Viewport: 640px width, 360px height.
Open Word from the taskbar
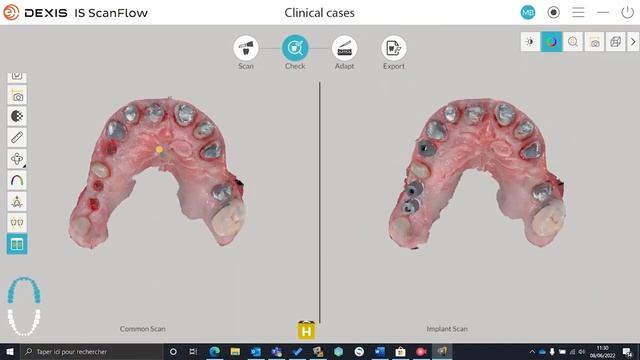pyautogui.click(x=380, y=351)
